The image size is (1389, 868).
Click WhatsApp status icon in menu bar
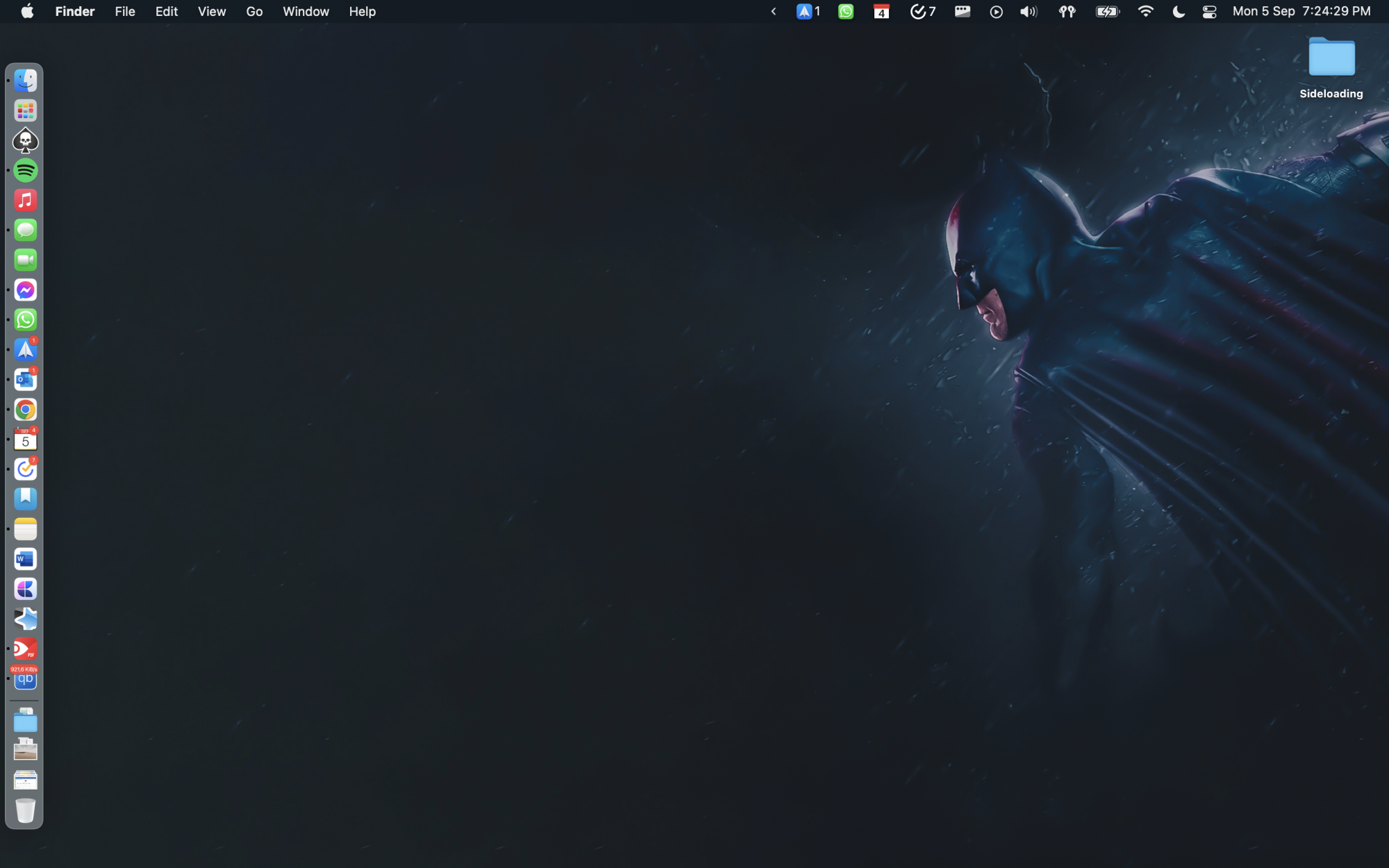tap(846, 11)
